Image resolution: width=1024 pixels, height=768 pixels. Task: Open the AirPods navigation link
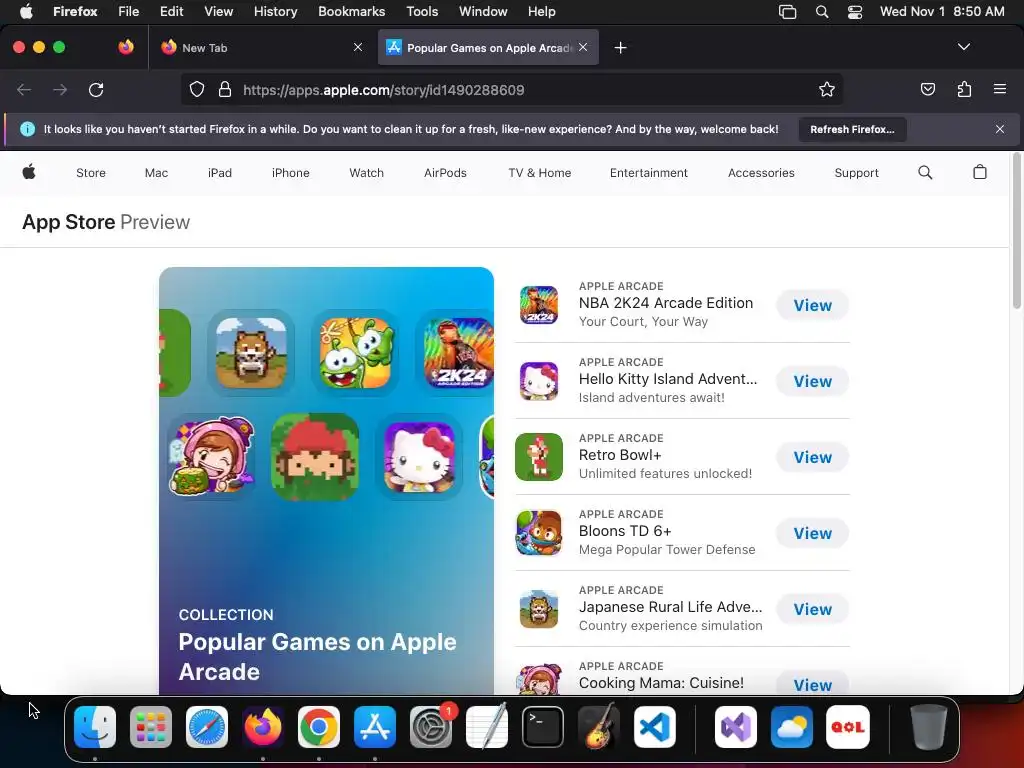point(445,173)
